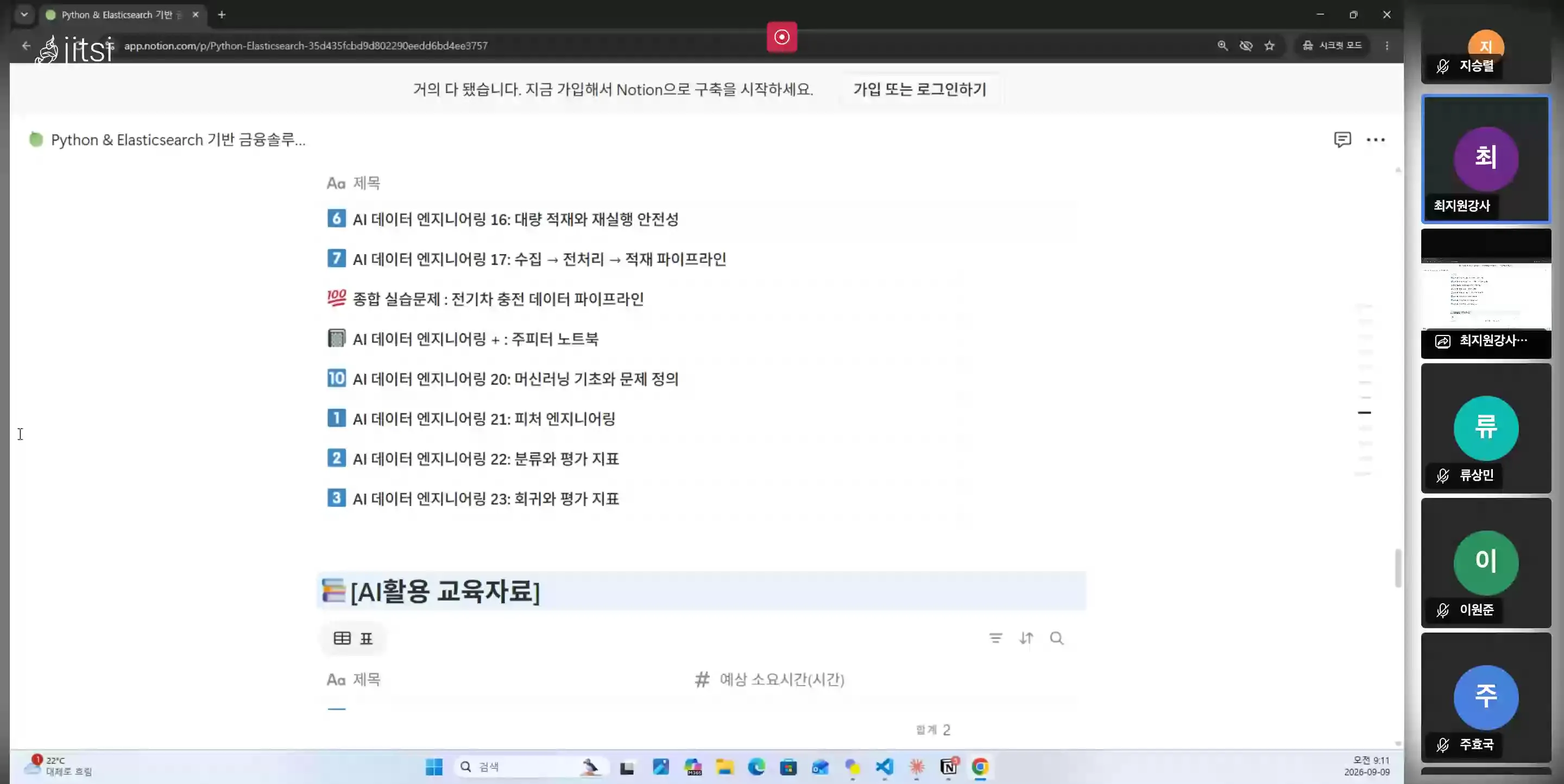Screen dimensions: 1564x784
Task: Open the page more options menu
Action: tap(1375, 140)
